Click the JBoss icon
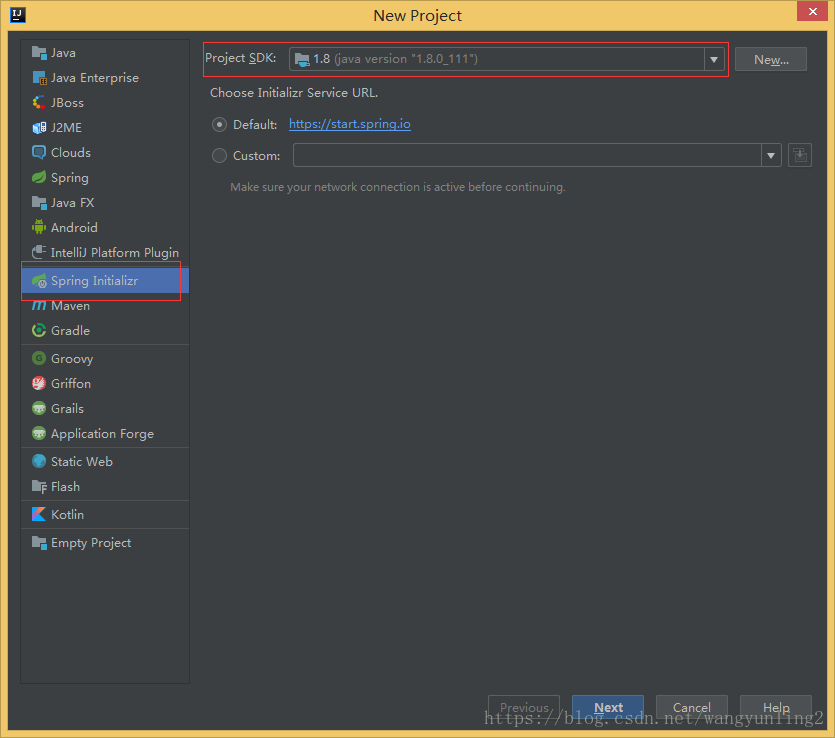Image resolution: width=835 pixels, height=738 pixels. click(x=39, y=103)
